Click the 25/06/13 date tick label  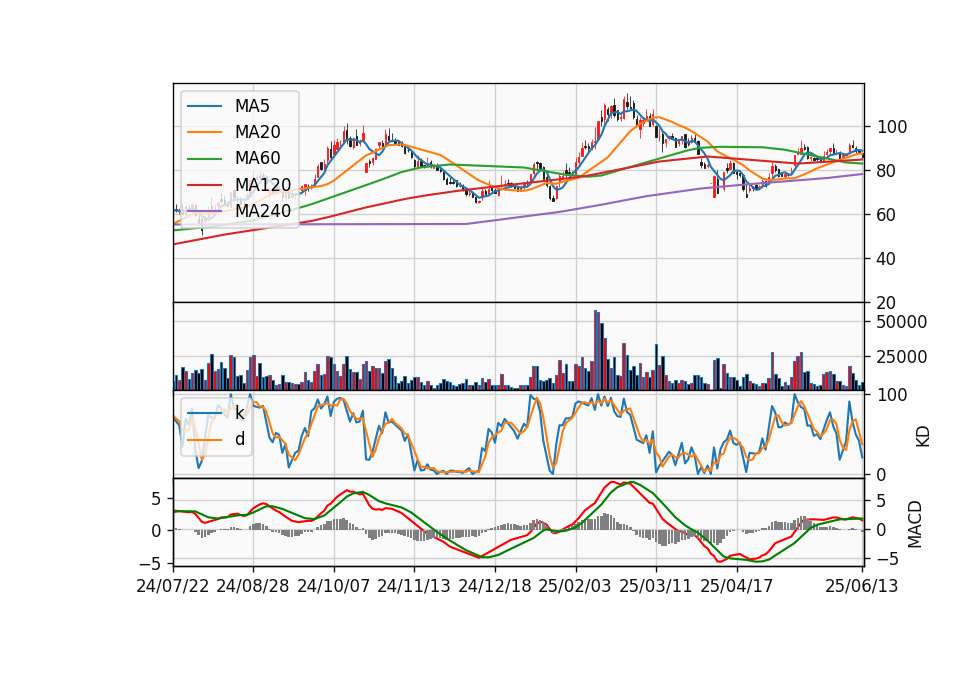(861, 586)
